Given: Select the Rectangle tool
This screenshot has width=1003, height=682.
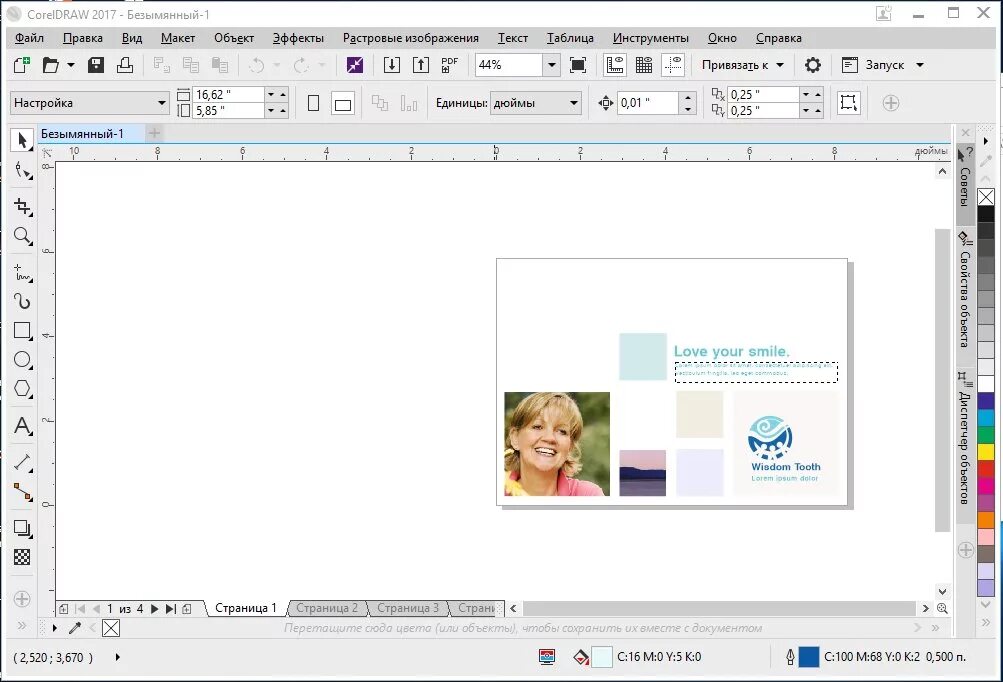Looking at the screenshot, I should [x=22, y=330].
